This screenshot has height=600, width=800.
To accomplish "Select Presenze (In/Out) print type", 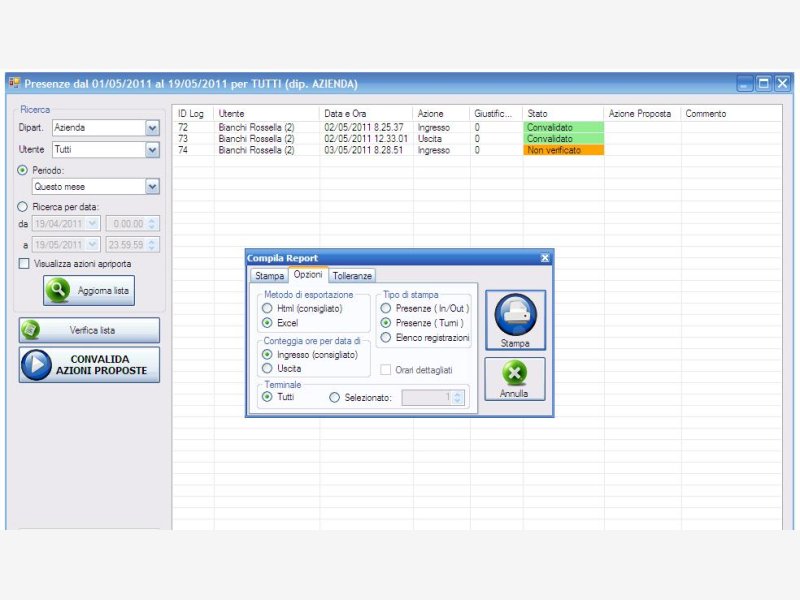I will tap(386, 308).
